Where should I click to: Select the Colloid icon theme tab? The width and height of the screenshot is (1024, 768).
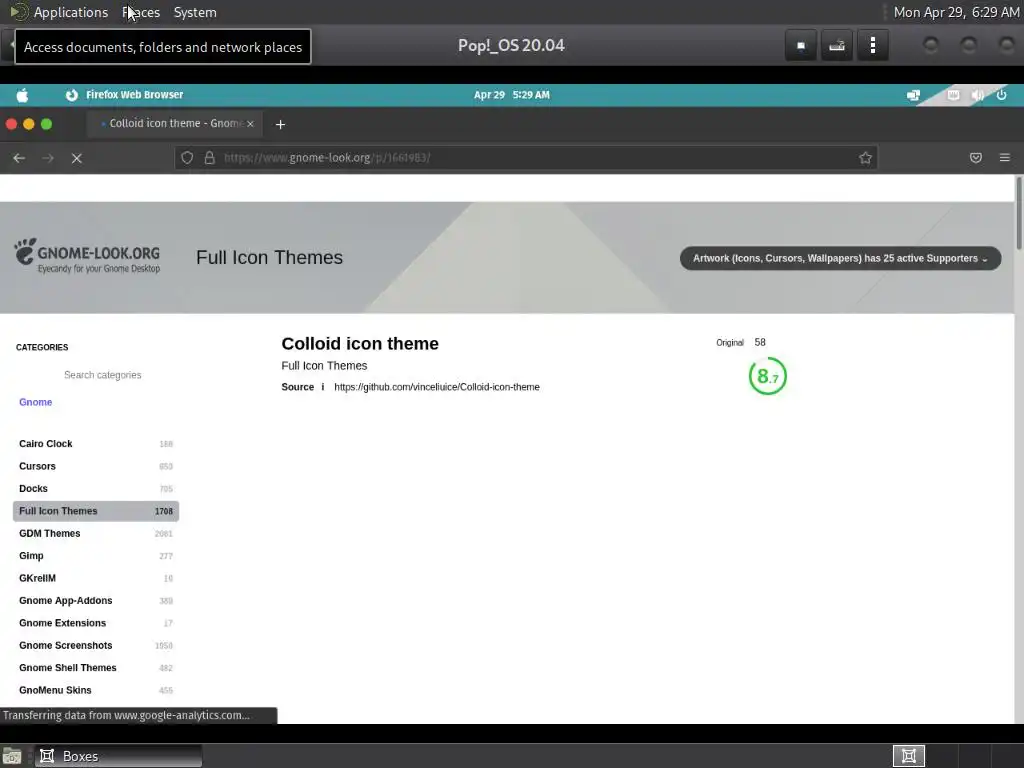[x=174, y=123]
